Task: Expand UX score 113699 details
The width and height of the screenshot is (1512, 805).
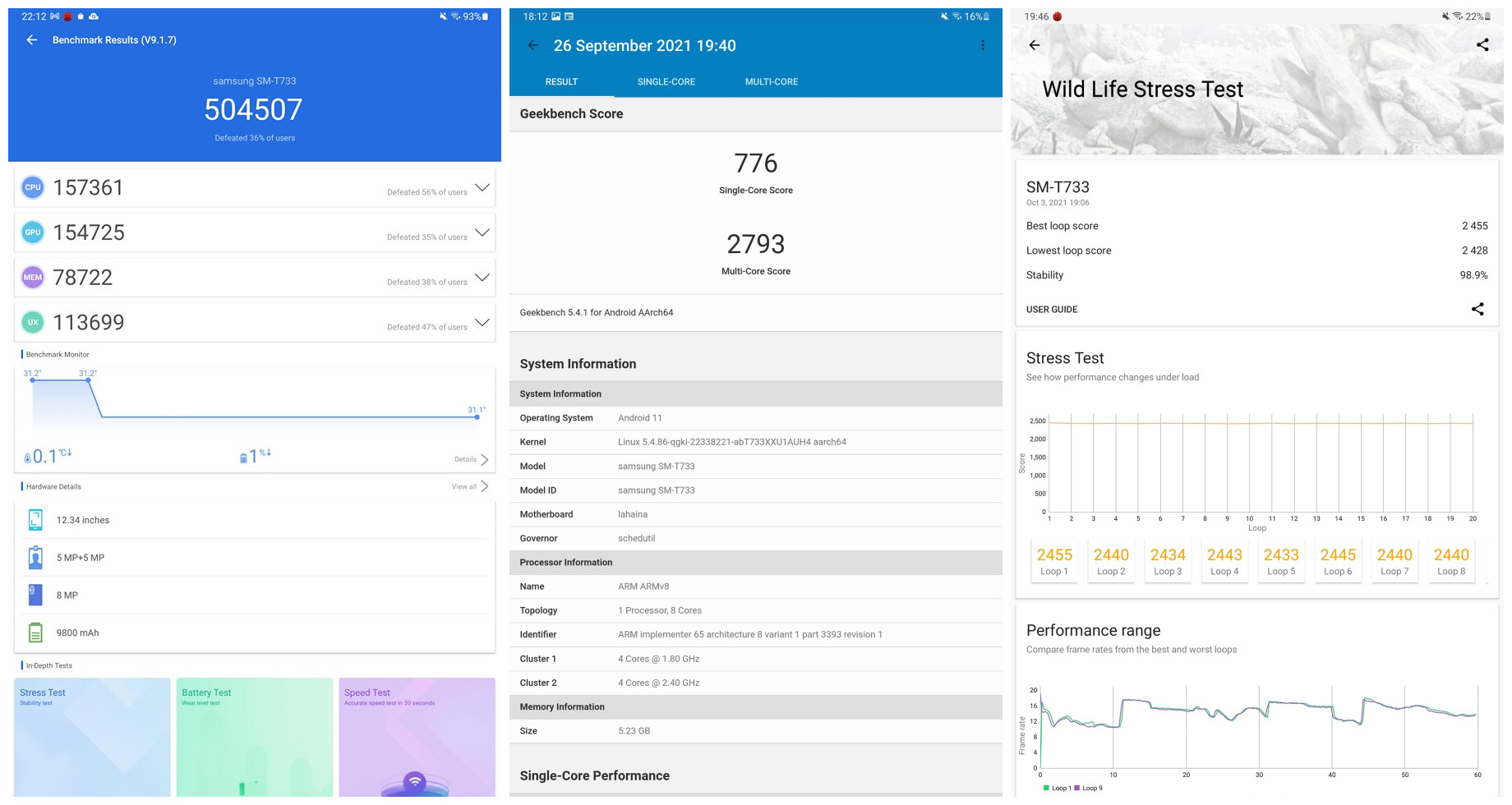Action: click(x=482, y=323)
